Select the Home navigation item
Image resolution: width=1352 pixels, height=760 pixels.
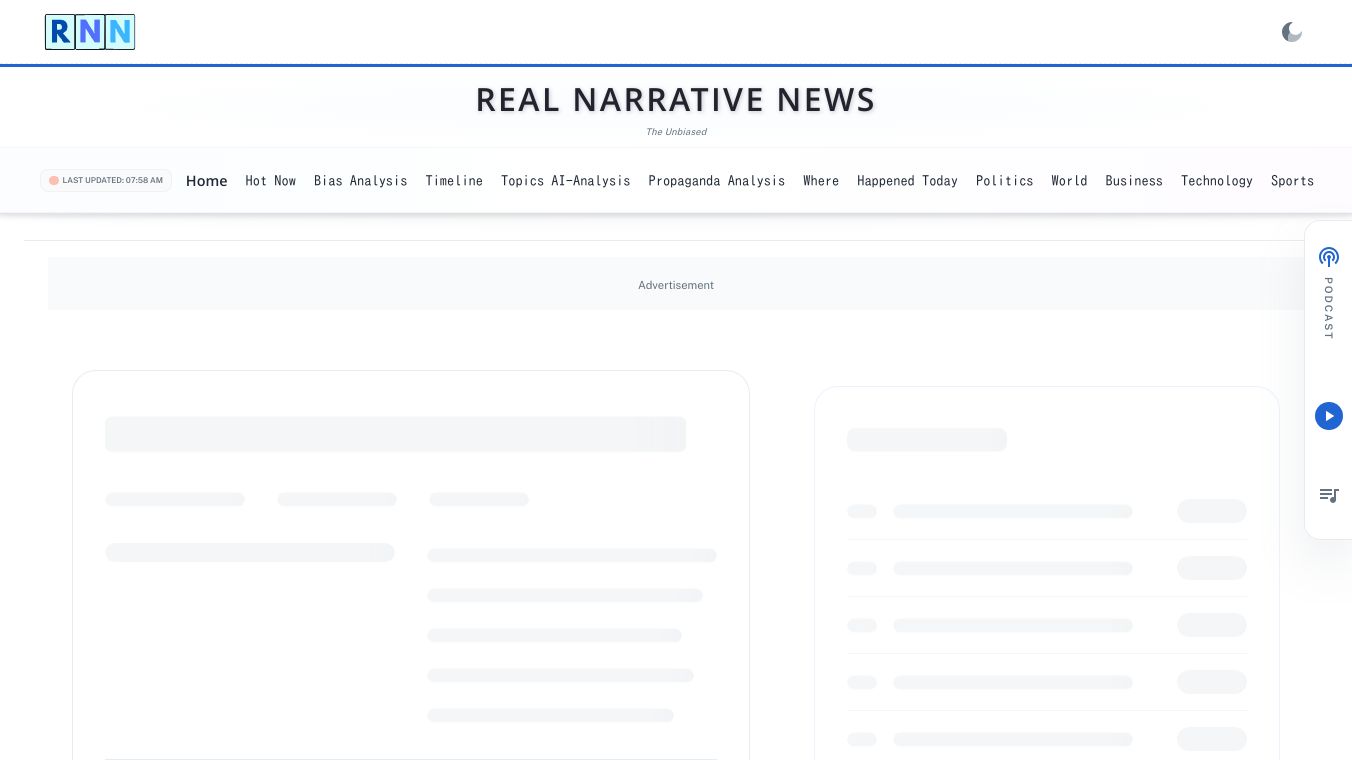pos(207,181)
